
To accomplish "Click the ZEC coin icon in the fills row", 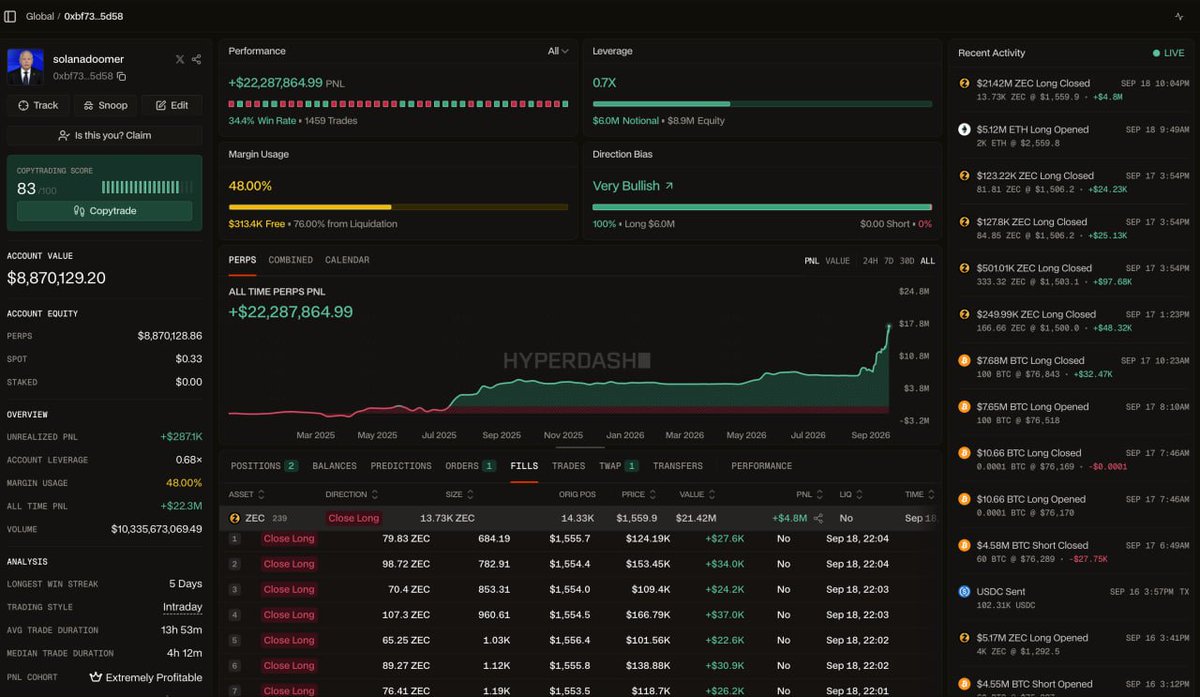I will (x=235, y=518).
